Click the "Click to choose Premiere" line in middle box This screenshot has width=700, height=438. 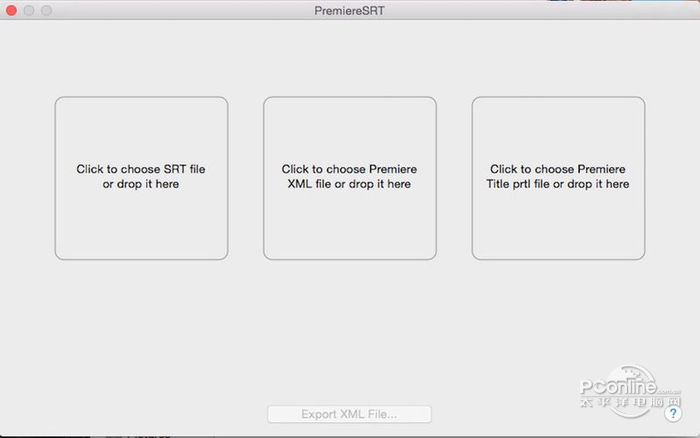pyautogui.click(x=349, y=170)
